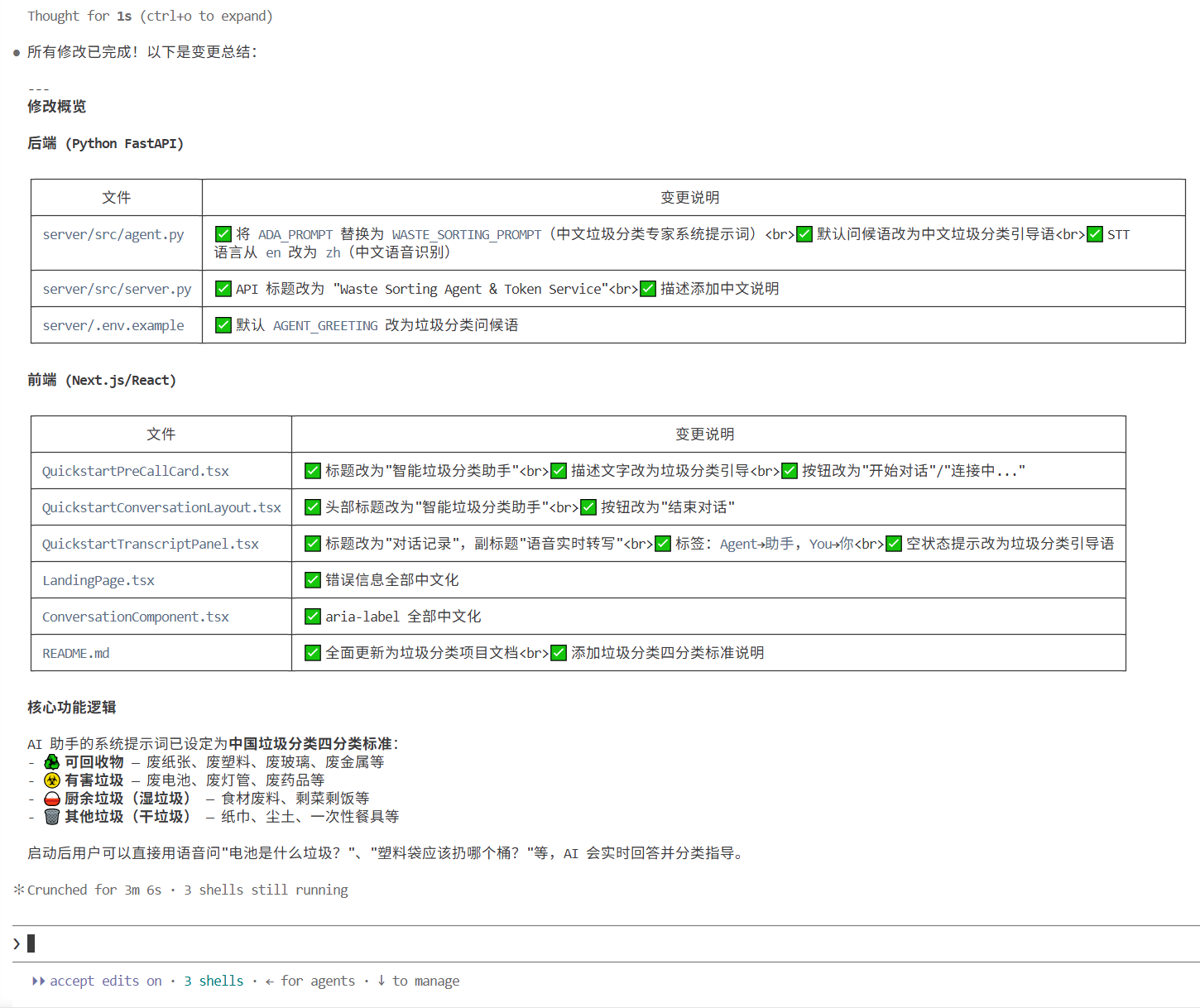1200x1008 pixels.
Task: Select the QuickstartConversationLayout.tsx cell
Action: point(161,507)
